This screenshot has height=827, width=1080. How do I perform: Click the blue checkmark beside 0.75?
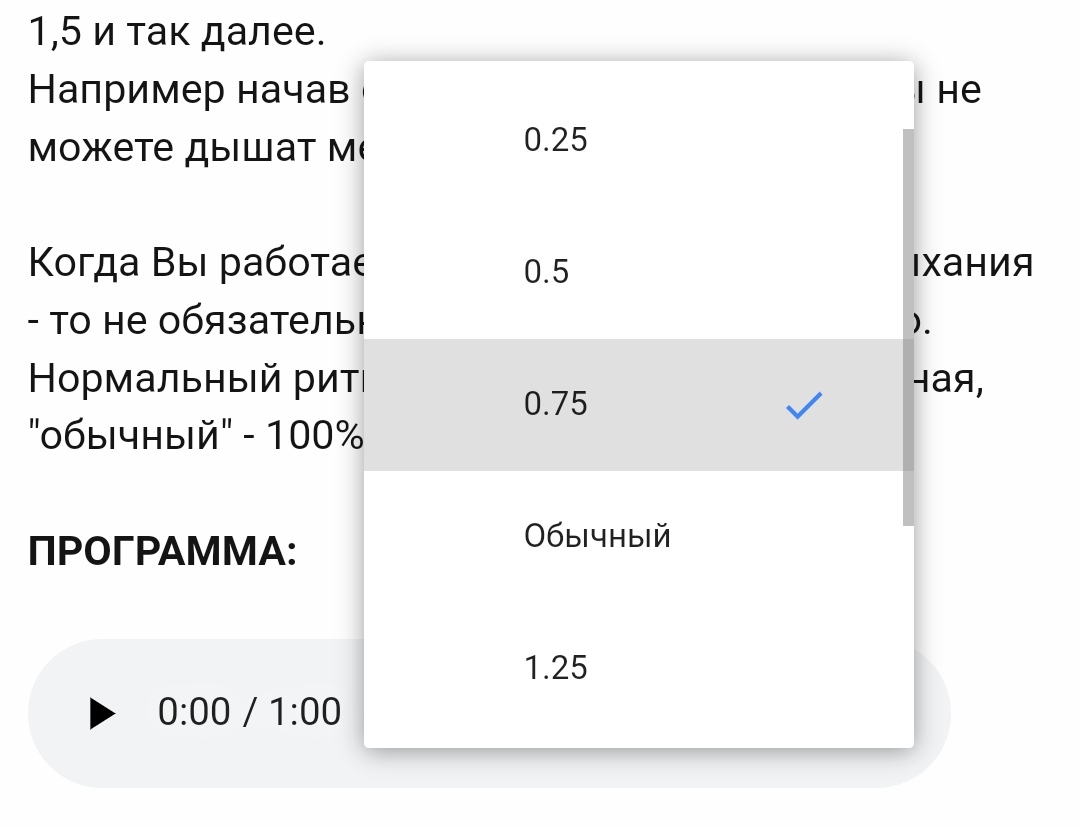(x=803, y=404)
